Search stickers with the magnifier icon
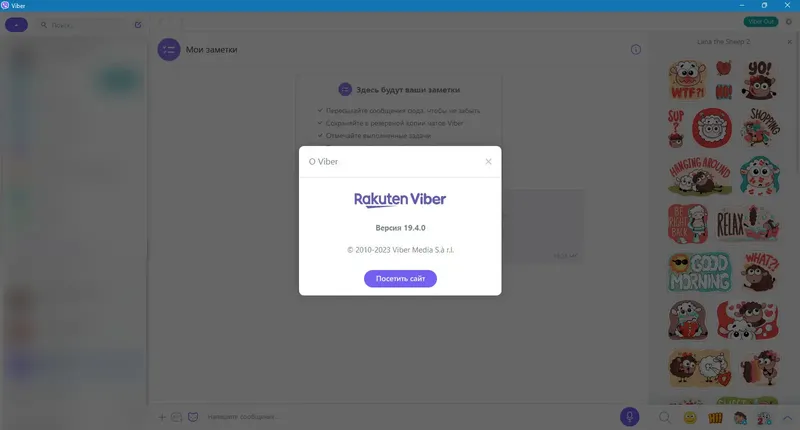The height and width of the screenshot is (430, 800). [x=664, y=418]
